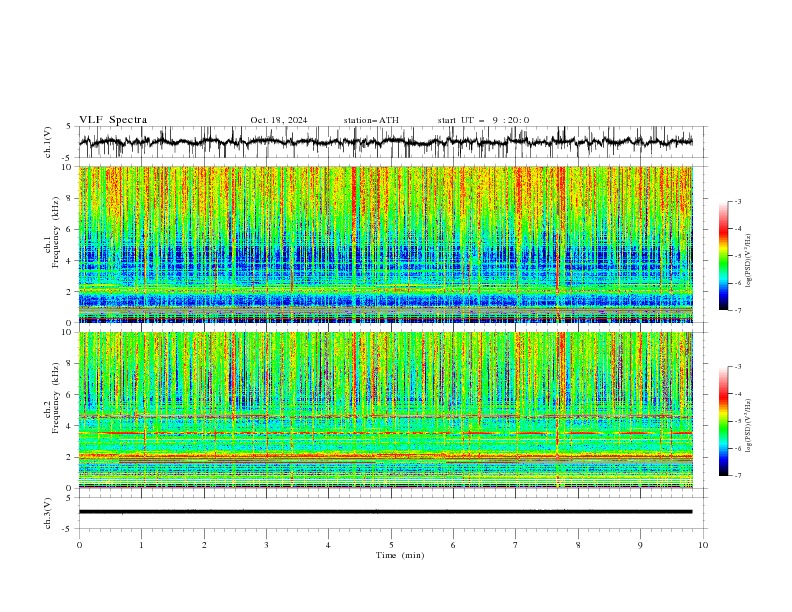
Task: Select the date text "Oct. 18, 2024"
Action: coord(279,120)
